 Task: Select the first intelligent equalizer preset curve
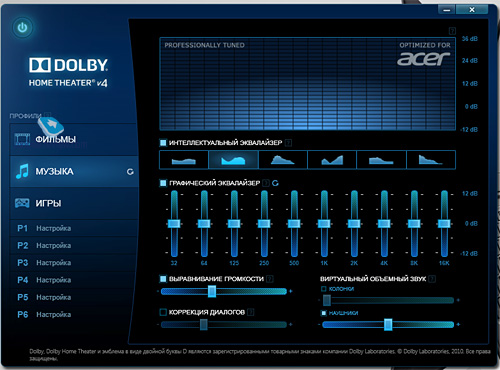pyautogui.click(x=184, y=160)
